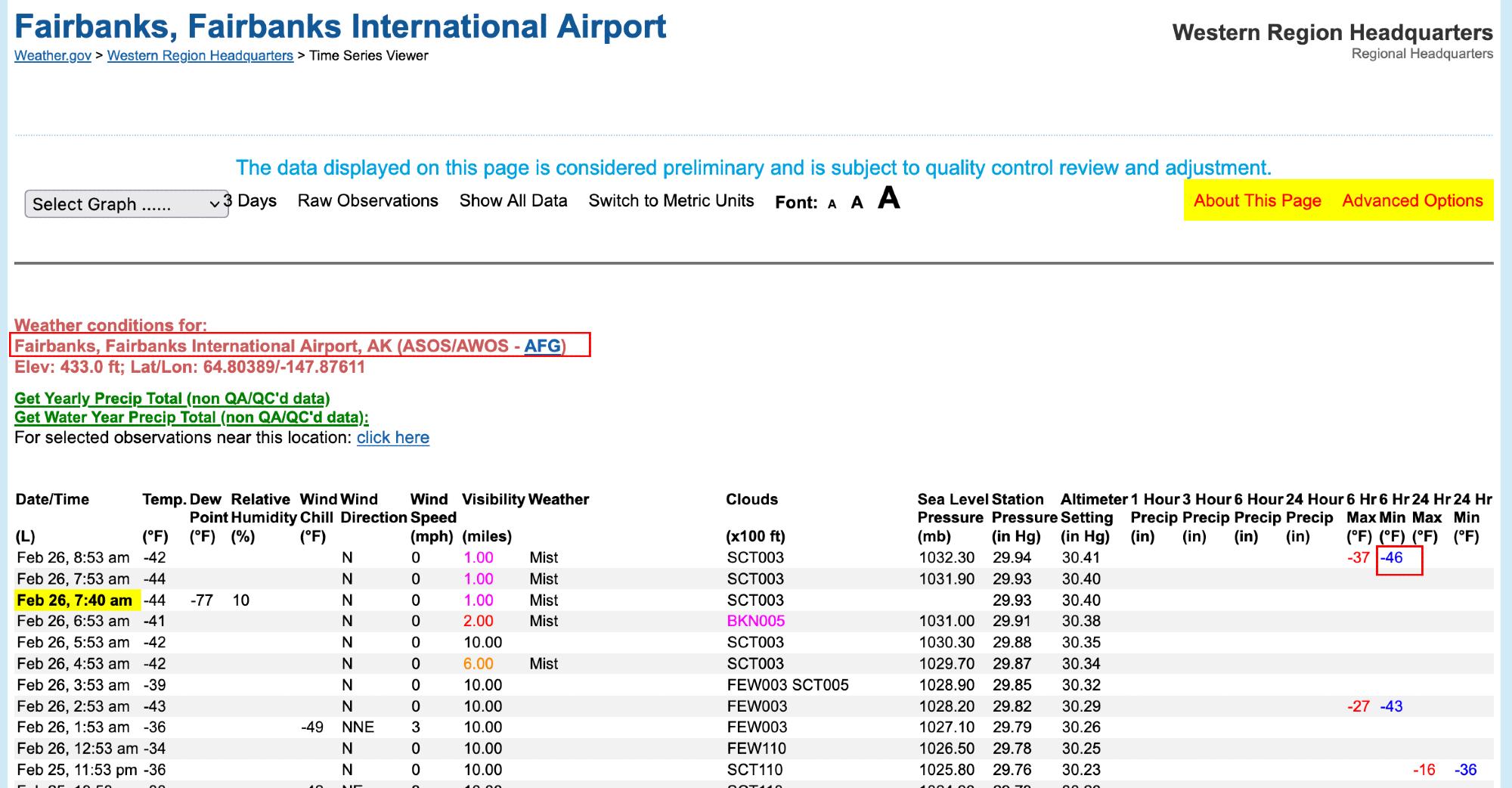The width and height of the screenshot is (1512, 788).
Task: Open Western Region Headquarters breadcrumb link
Action: click(x=200, y=56)
